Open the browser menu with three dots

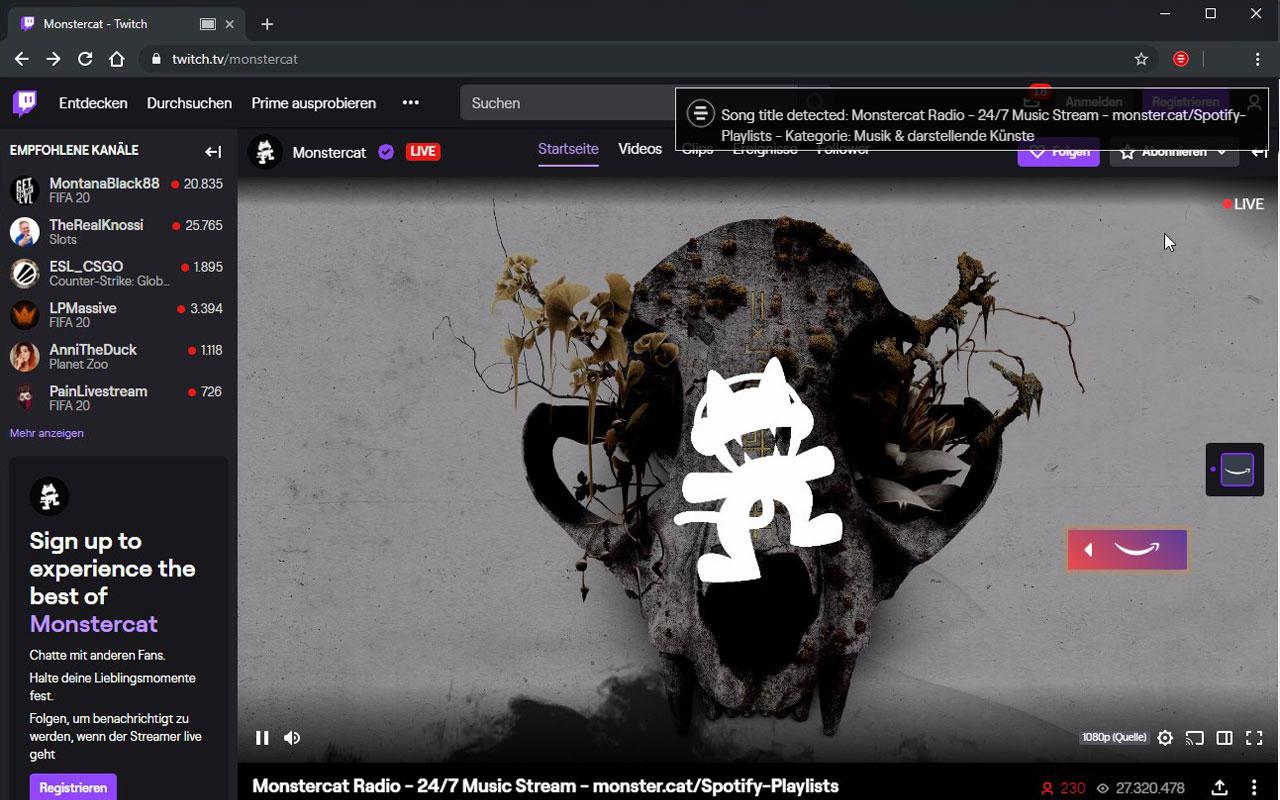point(1256,59)
